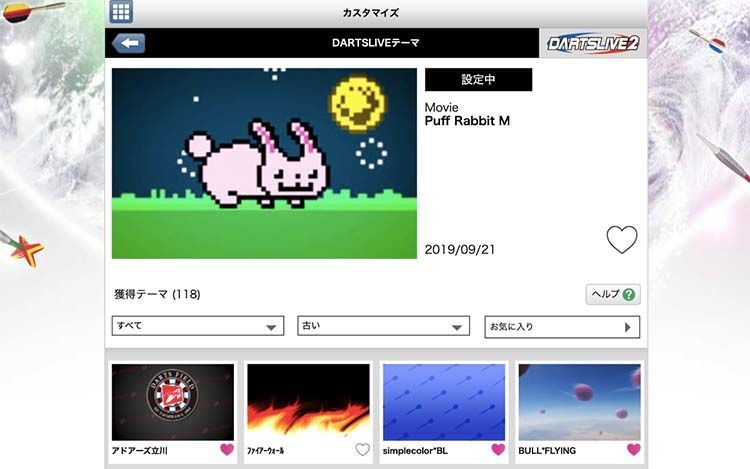The image size is (750, 469).
Task: Click the カスタマイズ header title
Action: (x=371, y=13)
